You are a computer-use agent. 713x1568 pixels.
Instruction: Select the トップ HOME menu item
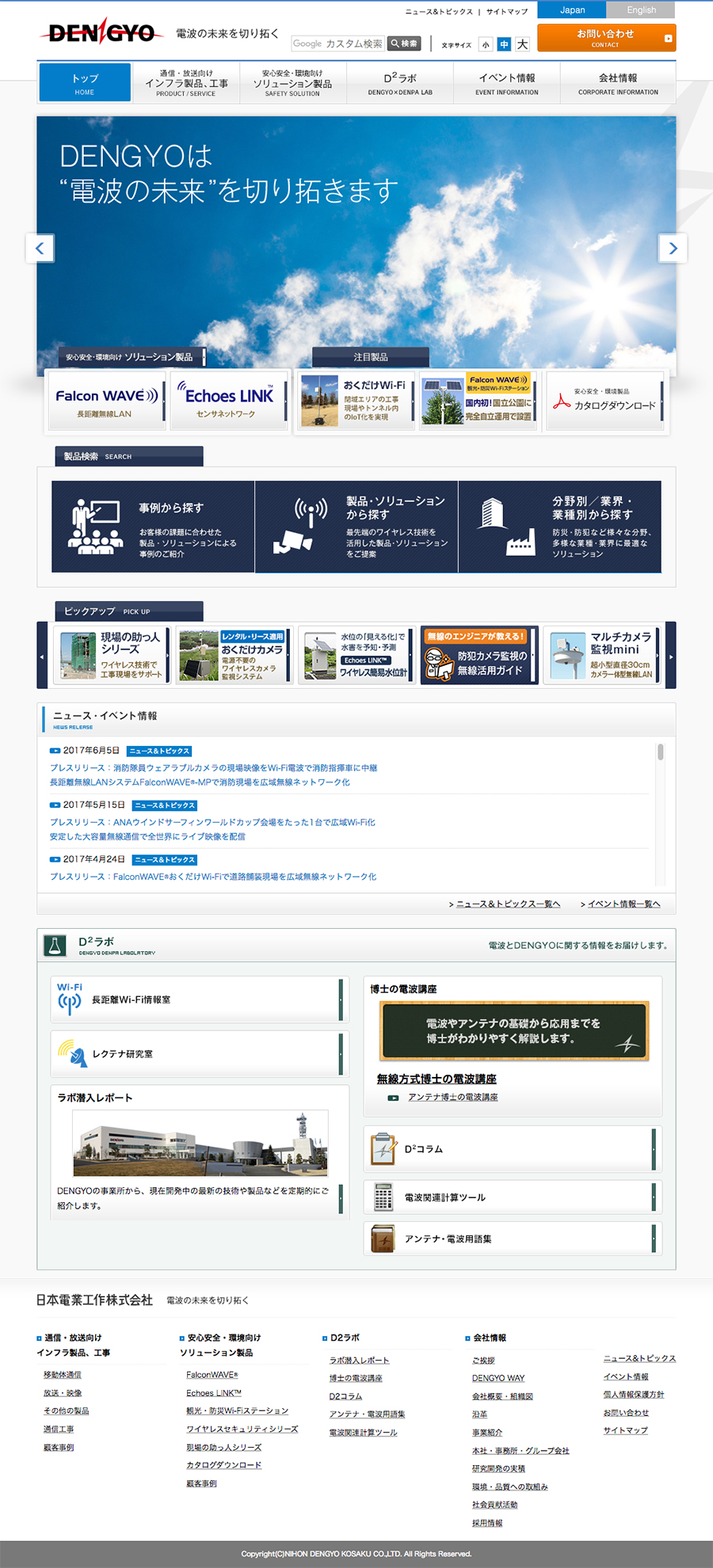click(85, 83)
